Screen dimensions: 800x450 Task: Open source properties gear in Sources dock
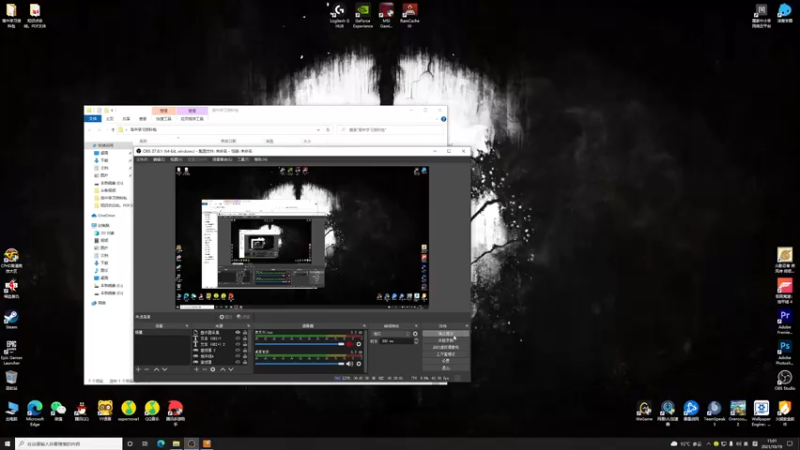coord(213,369)
